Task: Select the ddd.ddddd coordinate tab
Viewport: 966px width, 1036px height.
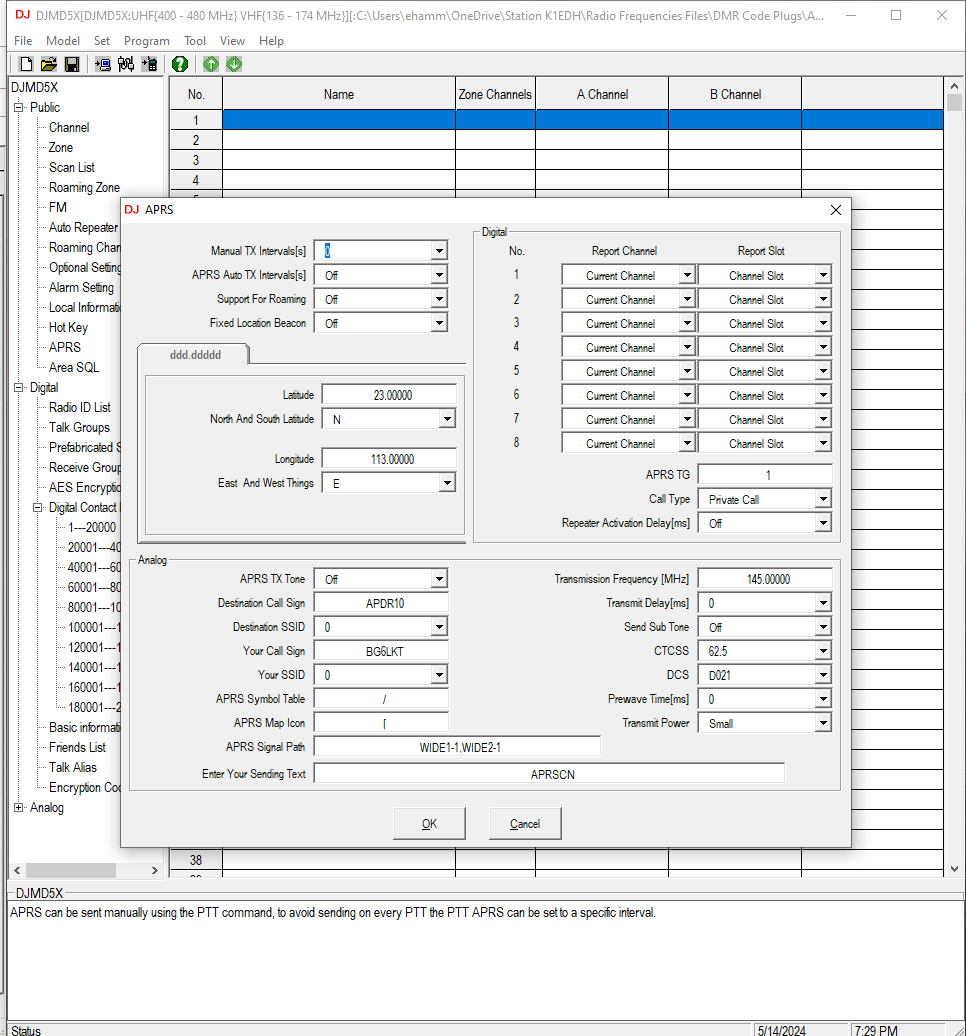Action: pos(194,355)
